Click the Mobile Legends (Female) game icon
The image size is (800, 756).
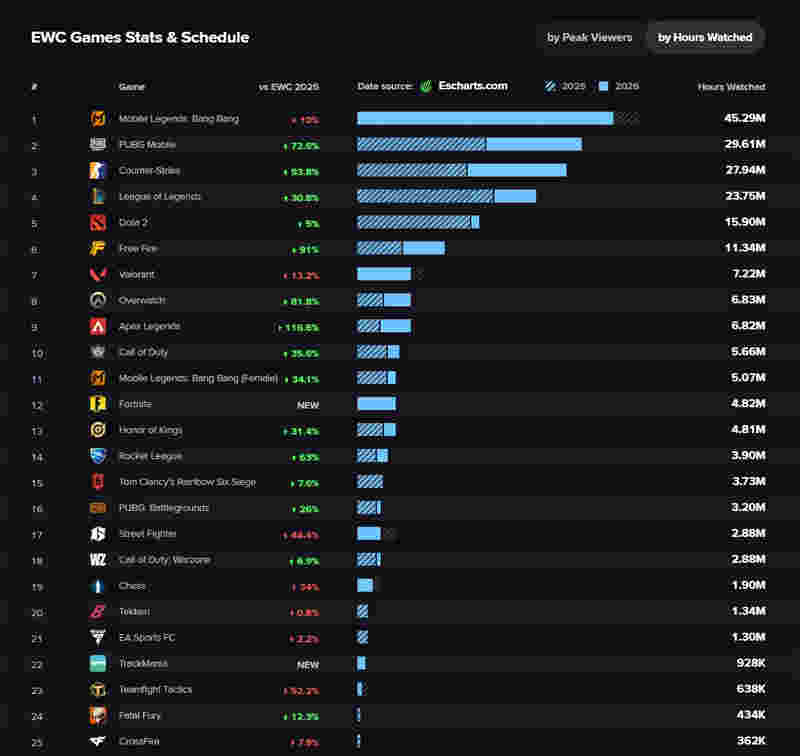98,378
